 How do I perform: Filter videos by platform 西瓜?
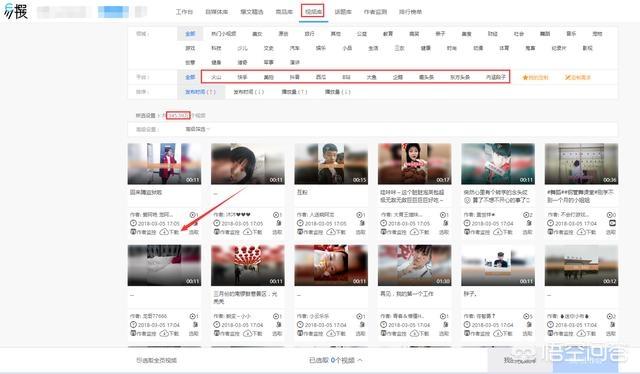tap(321, 77)
